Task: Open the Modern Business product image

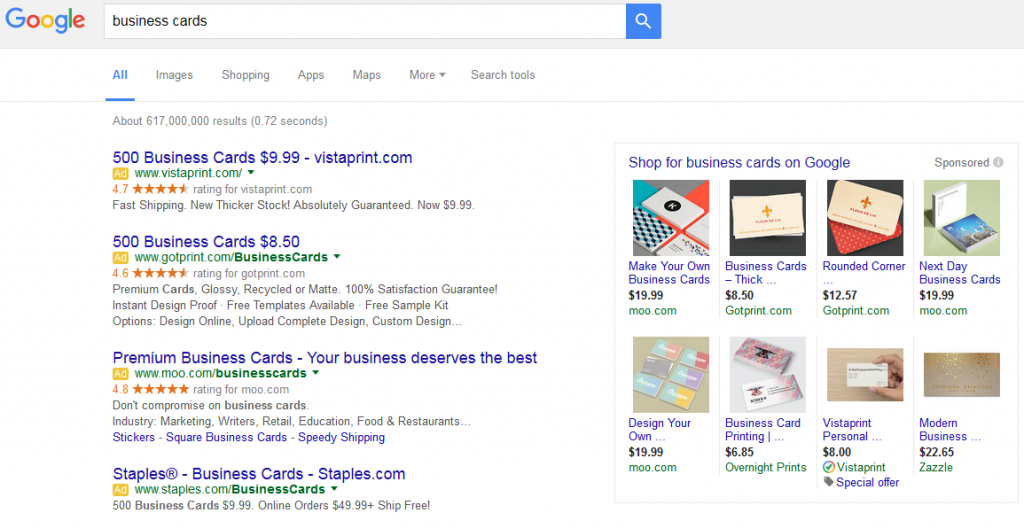Action: 961,375
